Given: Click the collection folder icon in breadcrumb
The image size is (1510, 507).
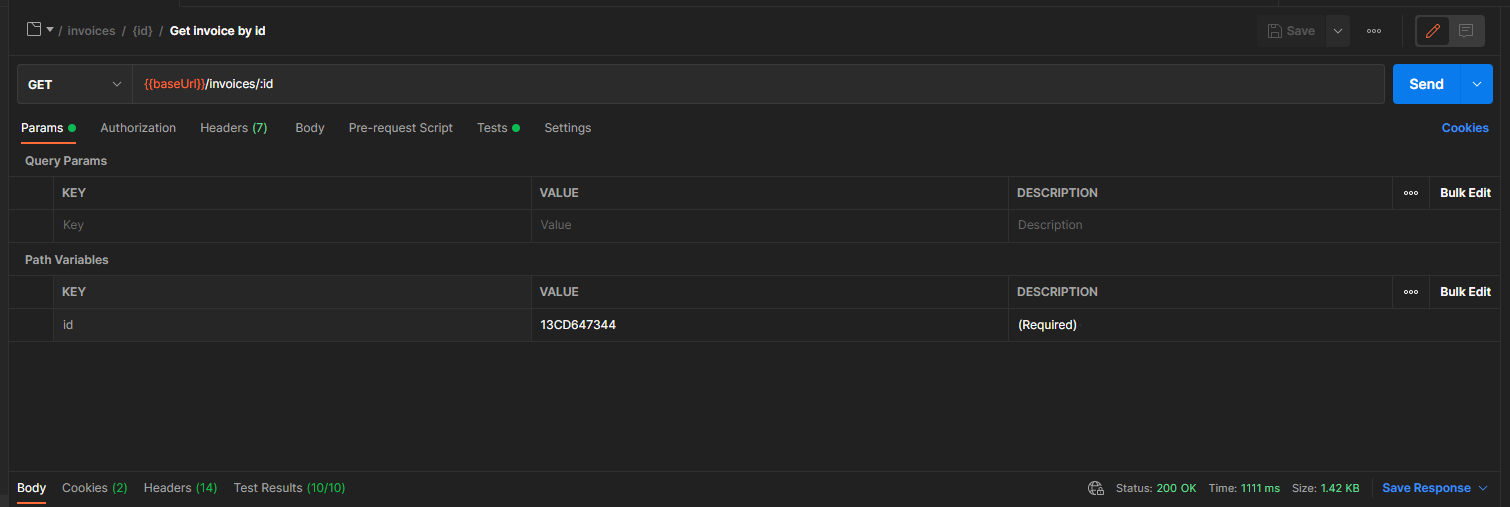Looking at the screenshot, I should [34, 30].
